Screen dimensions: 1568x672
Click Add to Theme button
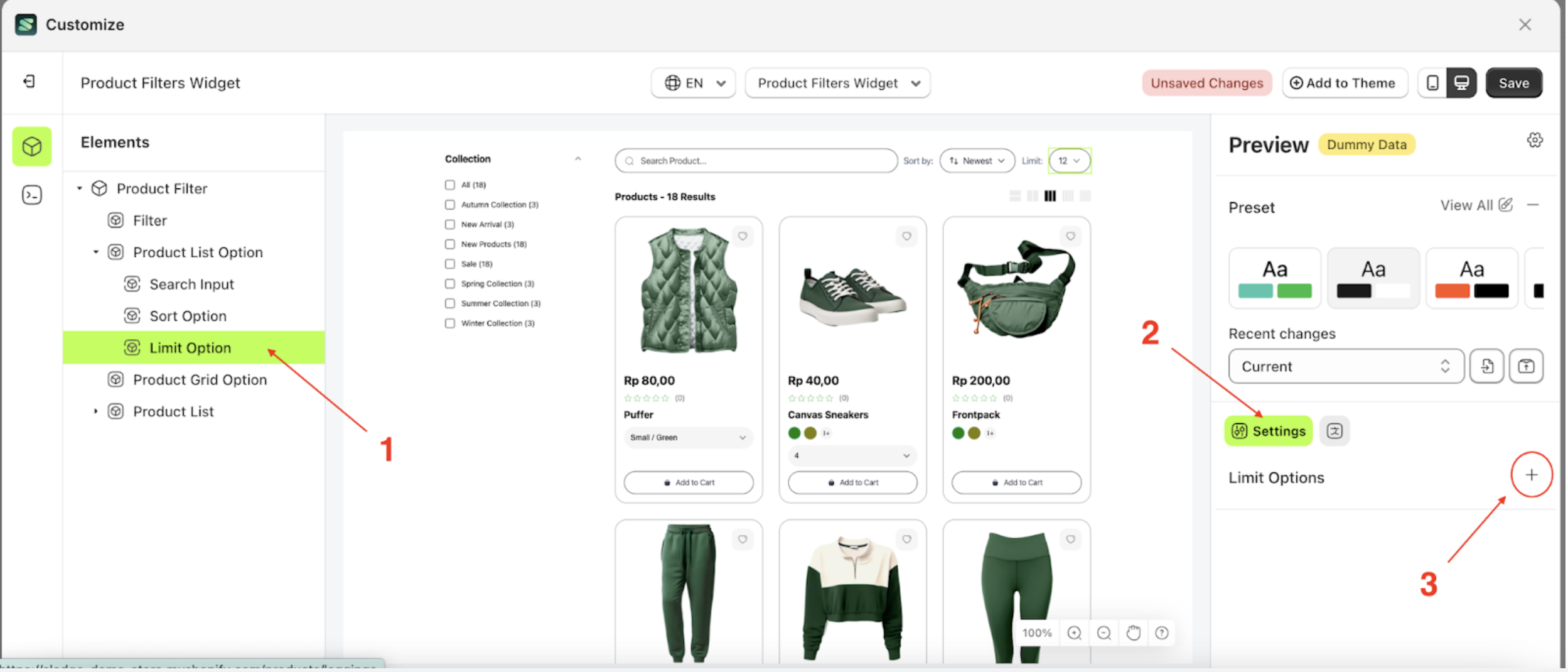coord(1343,83)
